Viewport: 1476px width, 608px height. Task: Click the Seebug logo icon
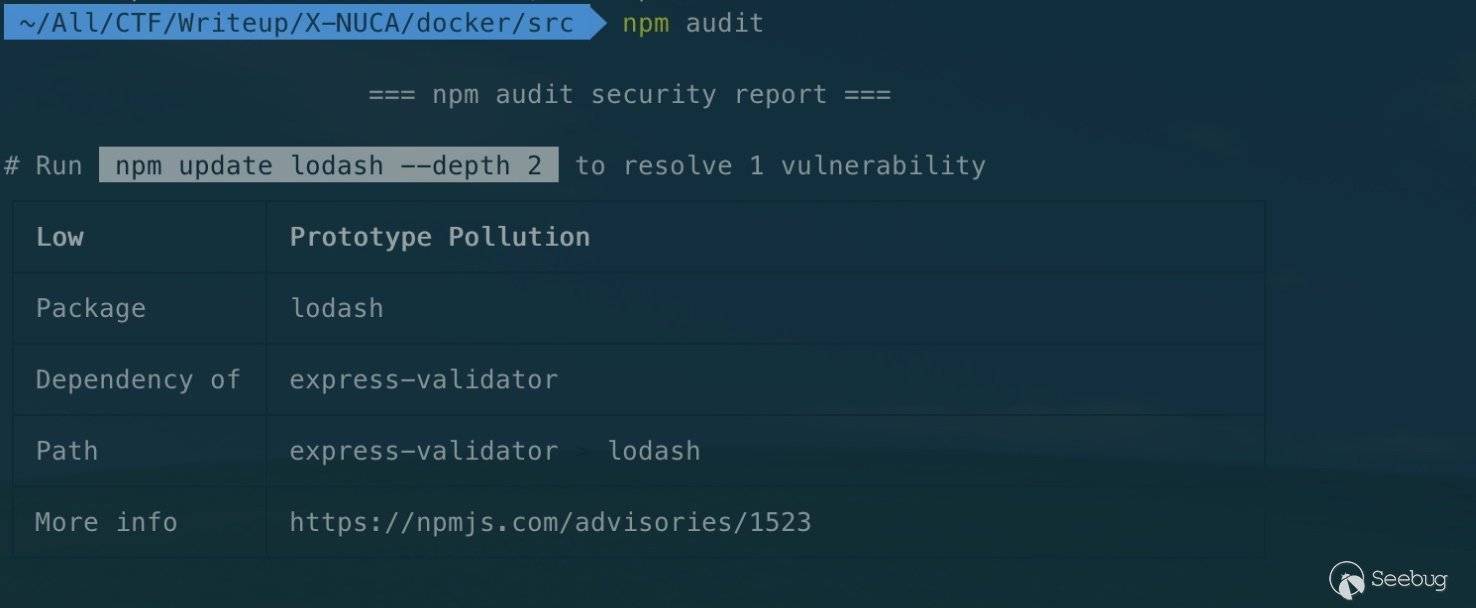[x=1347, y=579]
